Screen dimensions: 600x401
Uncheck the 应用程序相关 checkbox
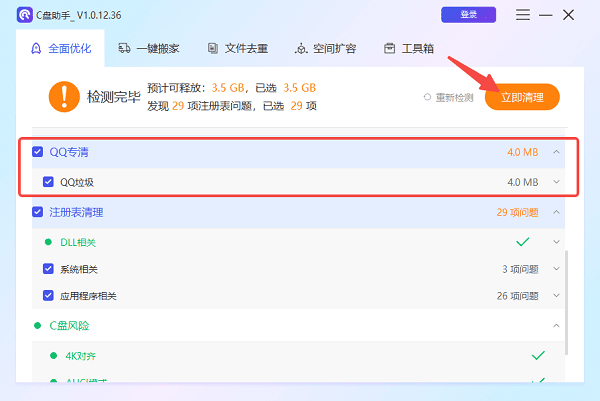pyautogui.click(x=48, y=296)
